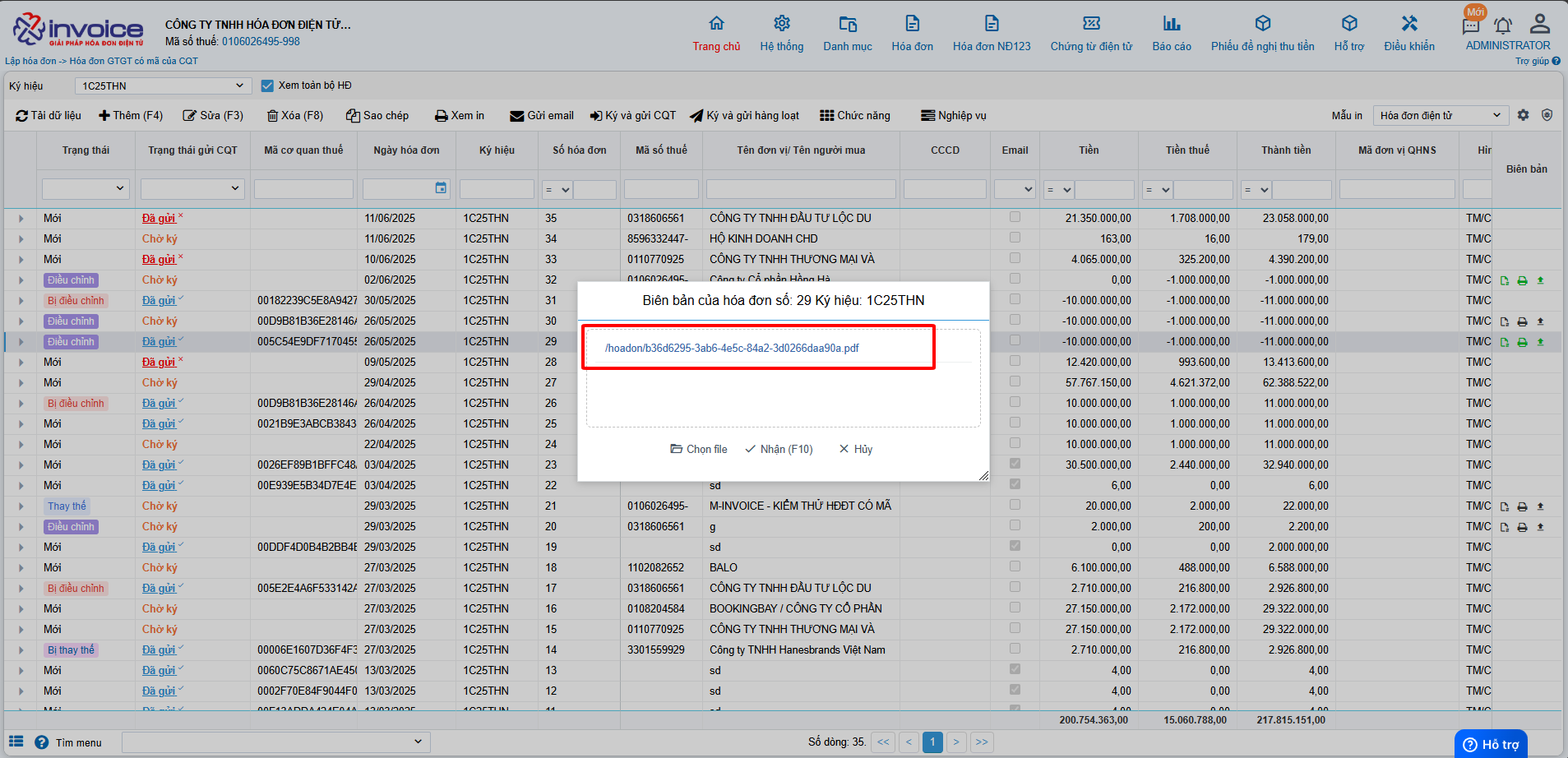Click the calendar icon in date filter
The height and width of the screenshot is (758, 1568).
pyautogui.click(x=441, y=188)
